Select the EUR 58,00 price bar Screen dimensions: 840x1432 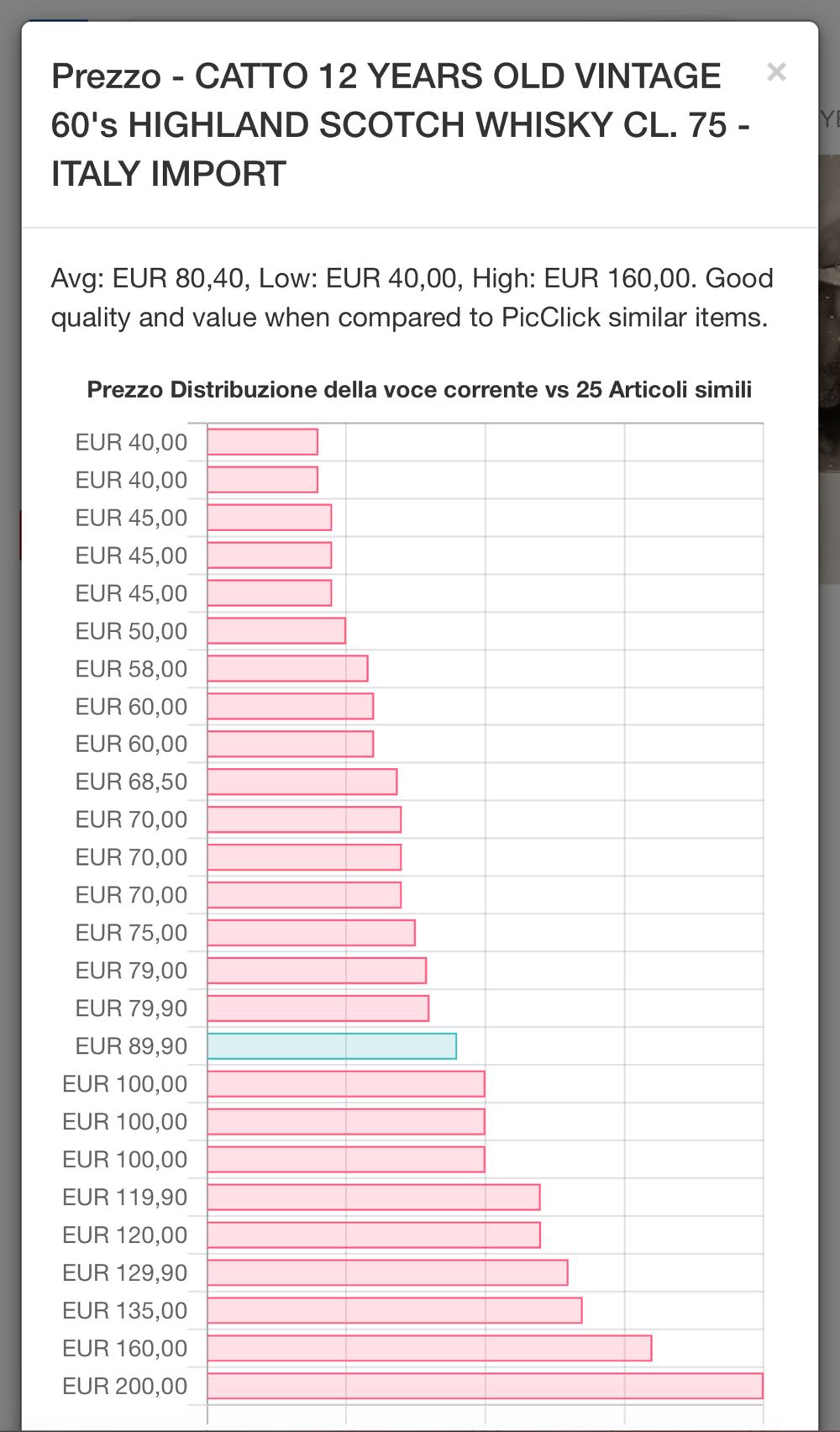point(287,669)
